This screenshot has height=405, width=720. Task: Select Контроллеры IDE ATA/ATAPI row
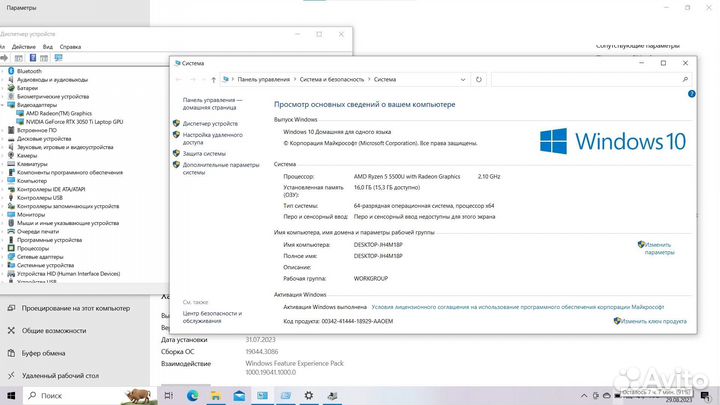tap(51, 189)
